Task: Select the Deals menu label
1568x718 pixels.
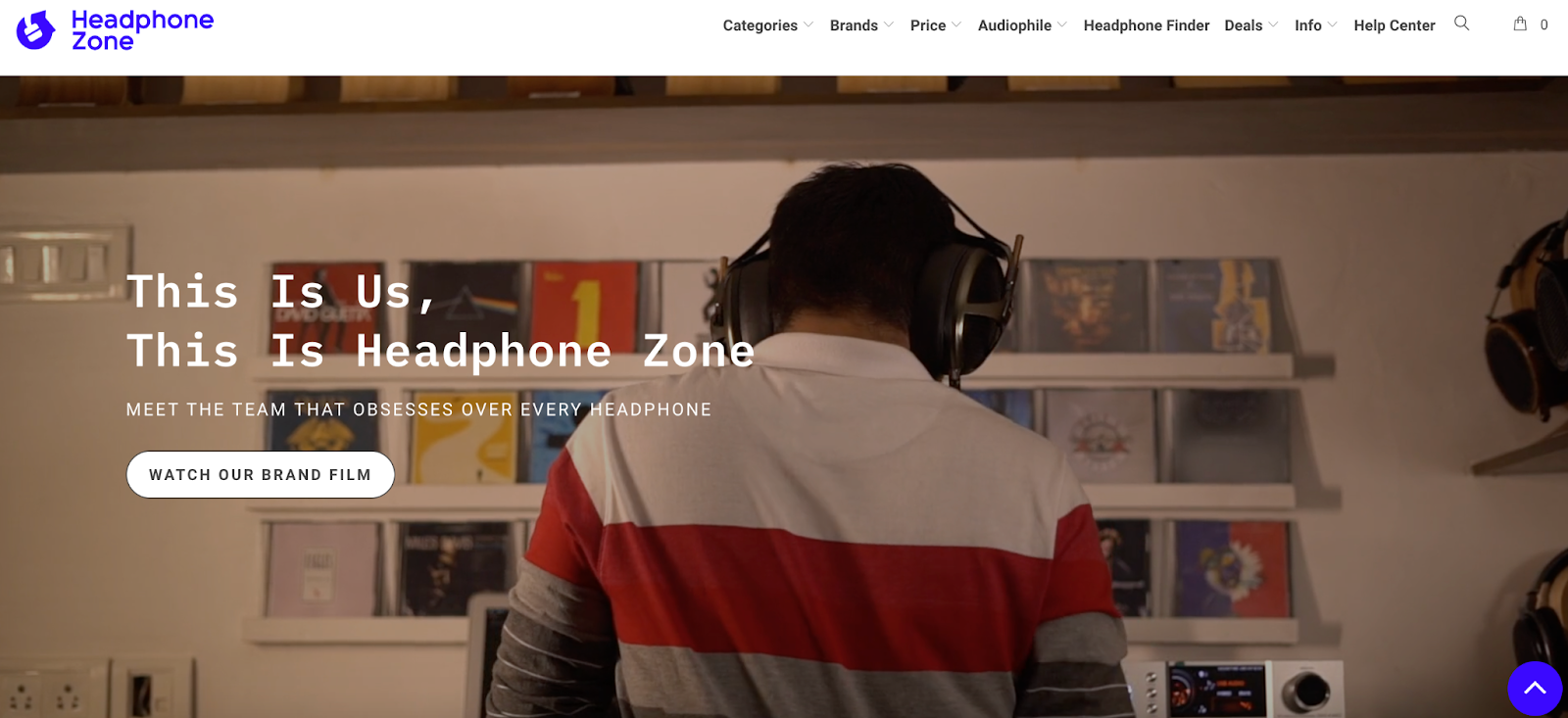Action: (1244, 25)
